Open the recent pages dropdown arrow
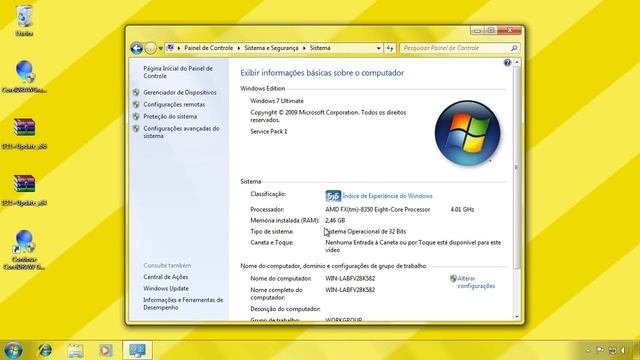Viewport: 640px width, 360px height. pos(160,48)
